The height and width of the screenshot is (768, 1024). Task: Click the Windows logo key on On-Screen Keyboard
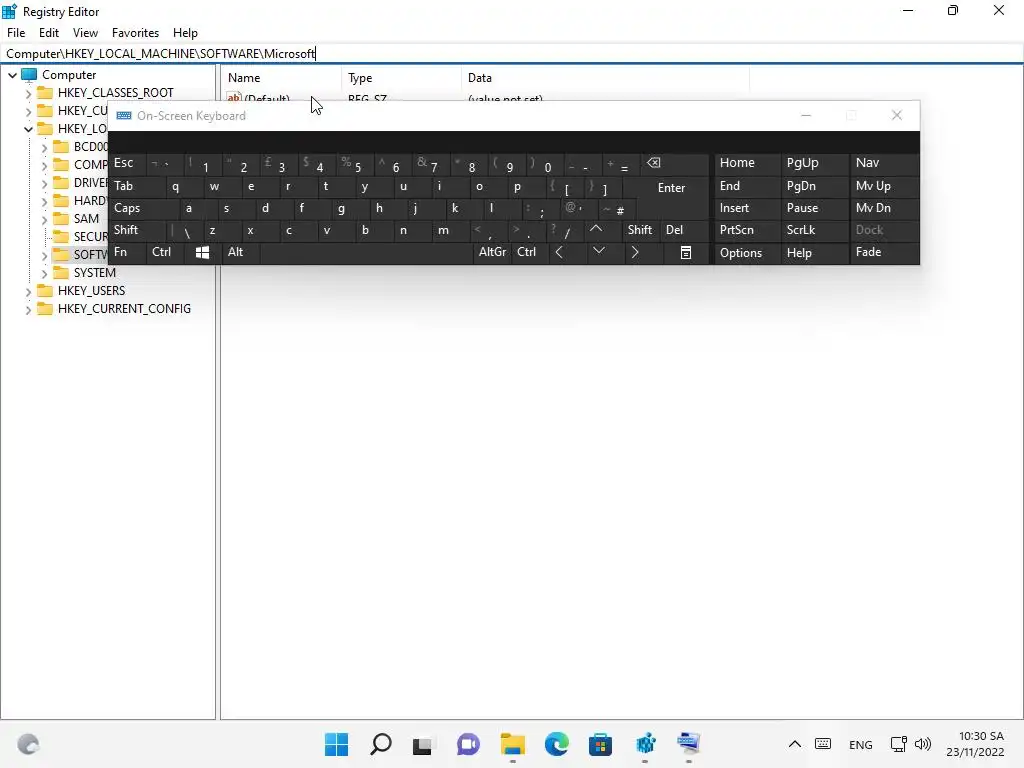202,253
